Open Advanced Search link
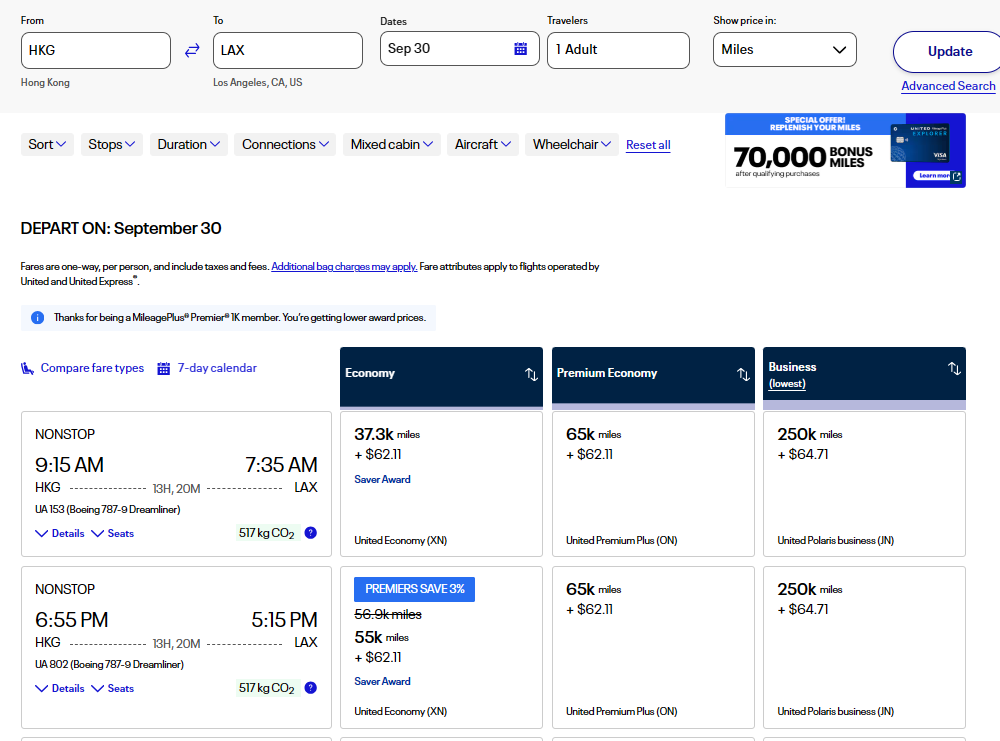Screen dimensions: 1000x741 [x=948, y=86]
